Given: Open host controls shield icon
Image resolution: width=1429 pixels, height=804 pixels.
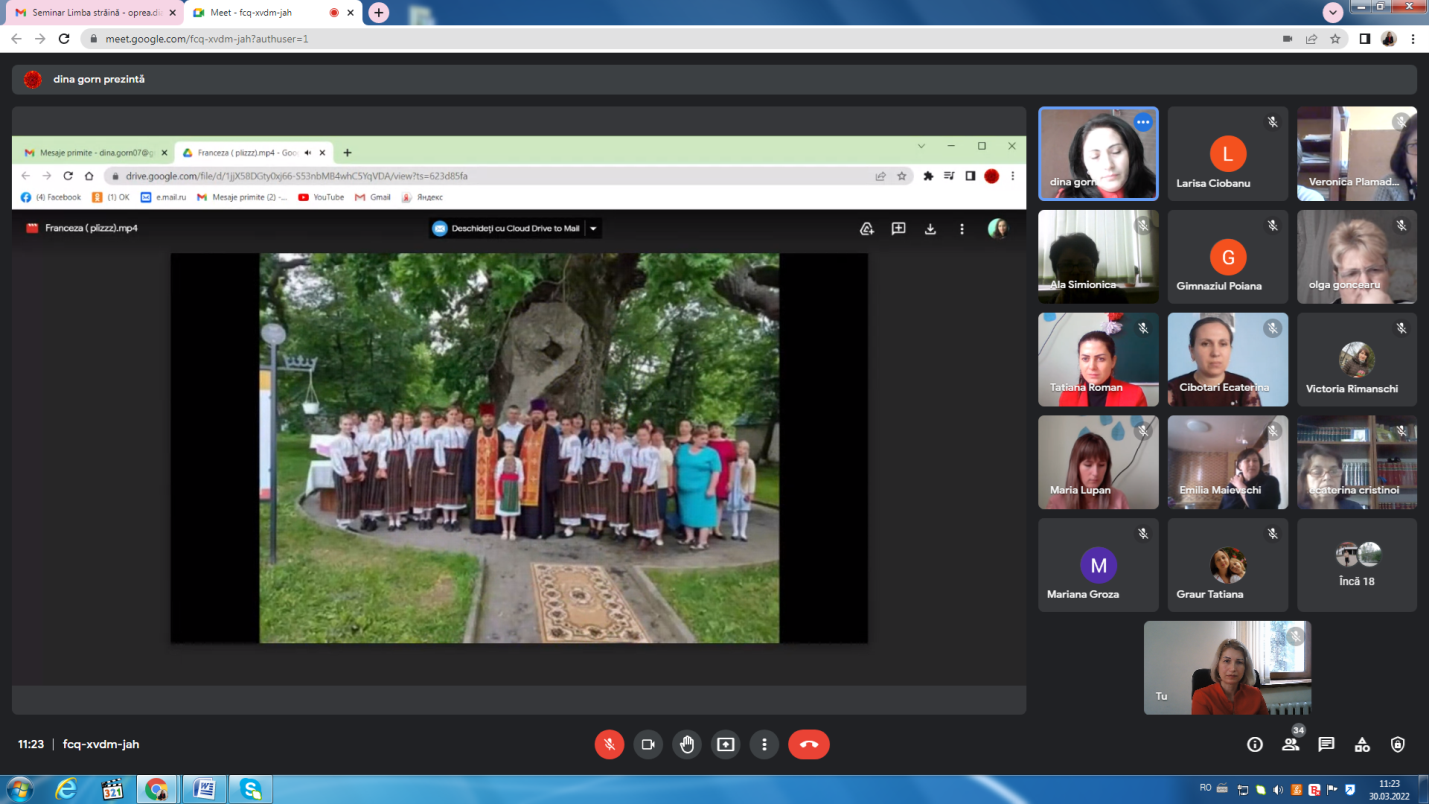Looking at the screenshot, I should tap(1398, 744).
